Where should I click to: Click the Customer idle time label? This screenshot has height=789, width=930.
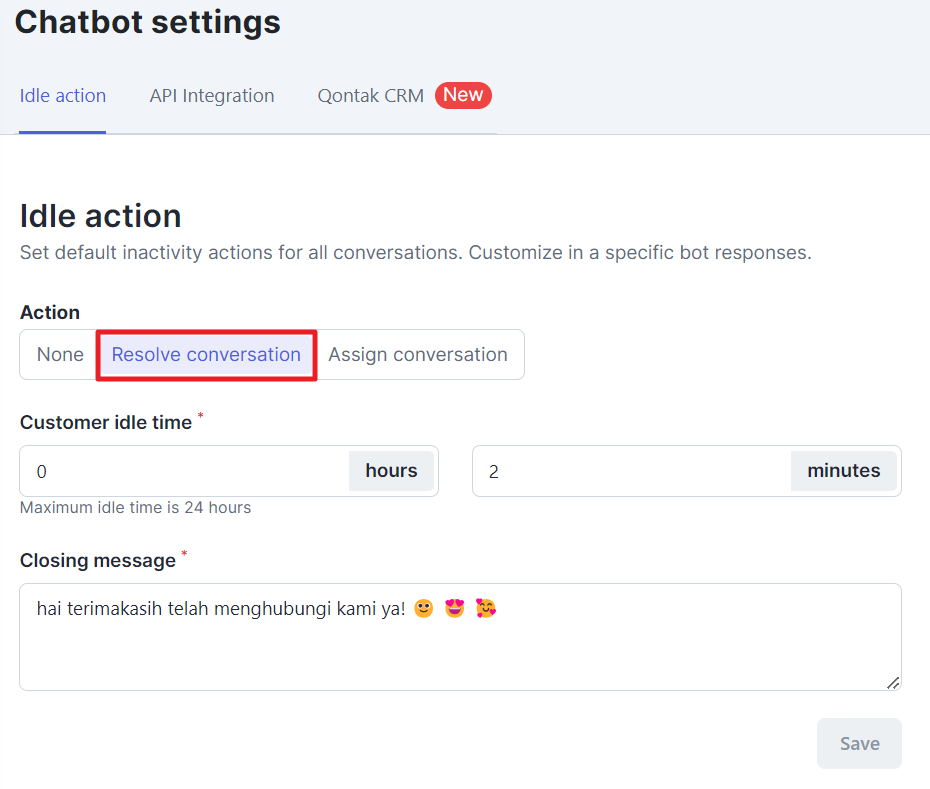click(106, 422)
